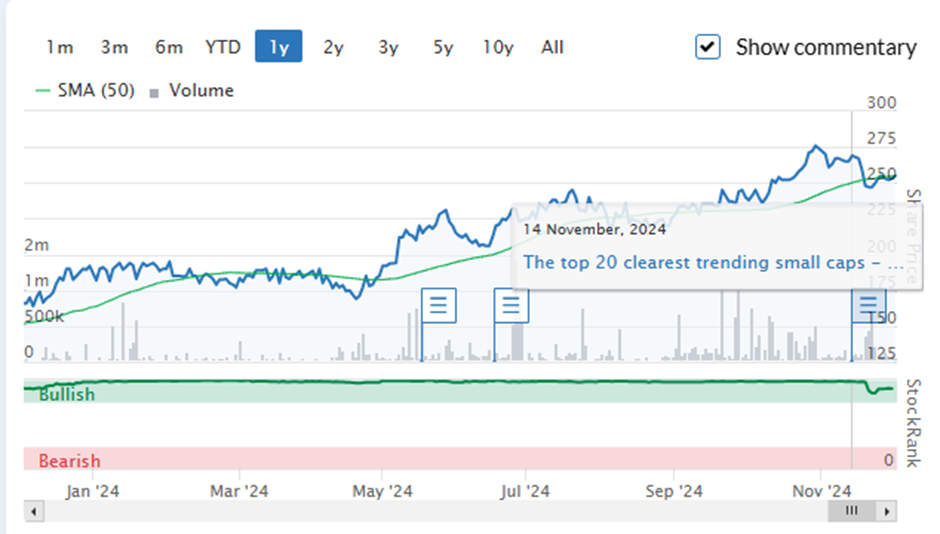940x534 pixels.
Task: Select the 2y time range
Action: click(333, 47)
